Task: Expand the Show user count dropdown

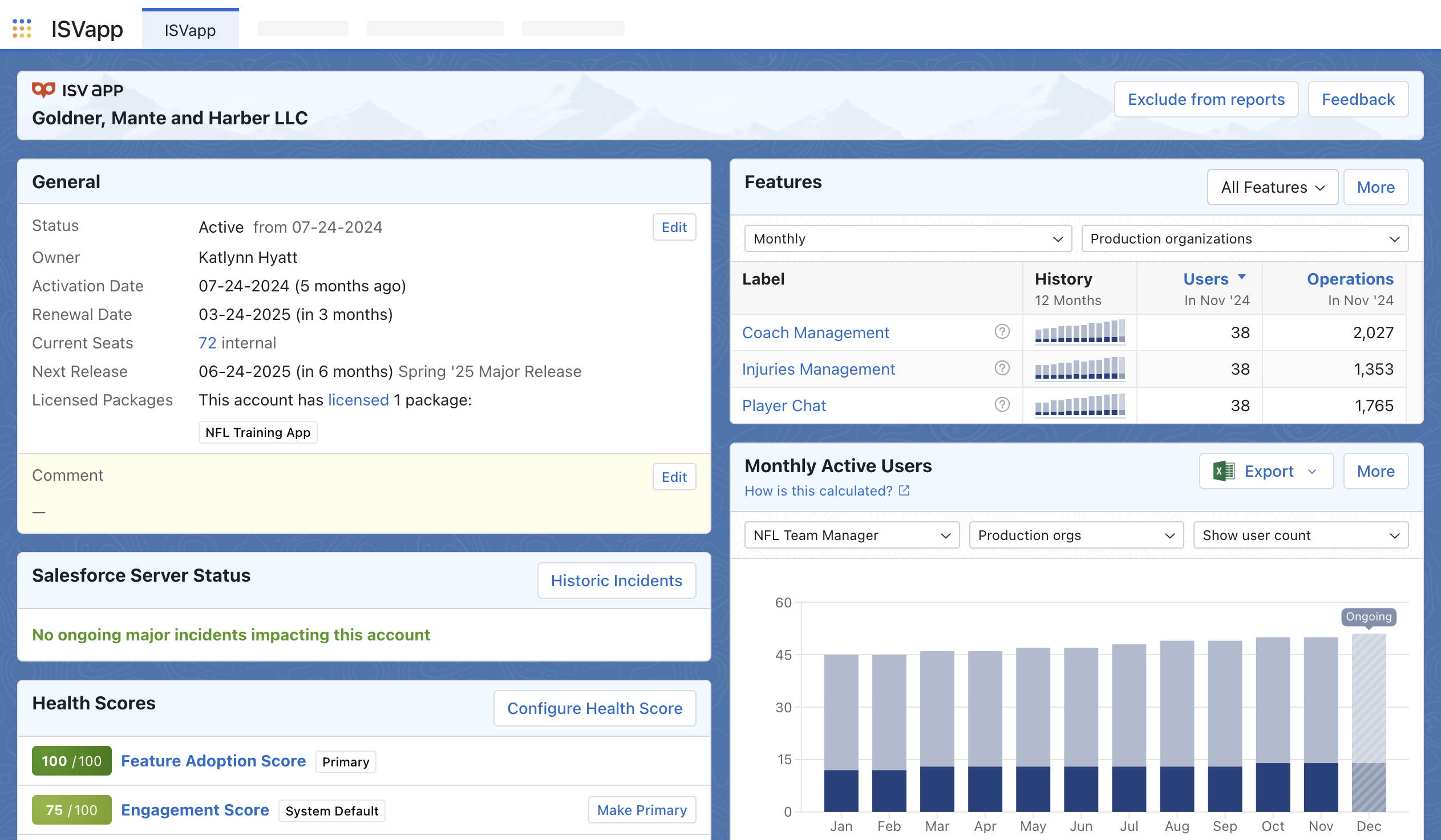Action: click(x=1300, y=535)
